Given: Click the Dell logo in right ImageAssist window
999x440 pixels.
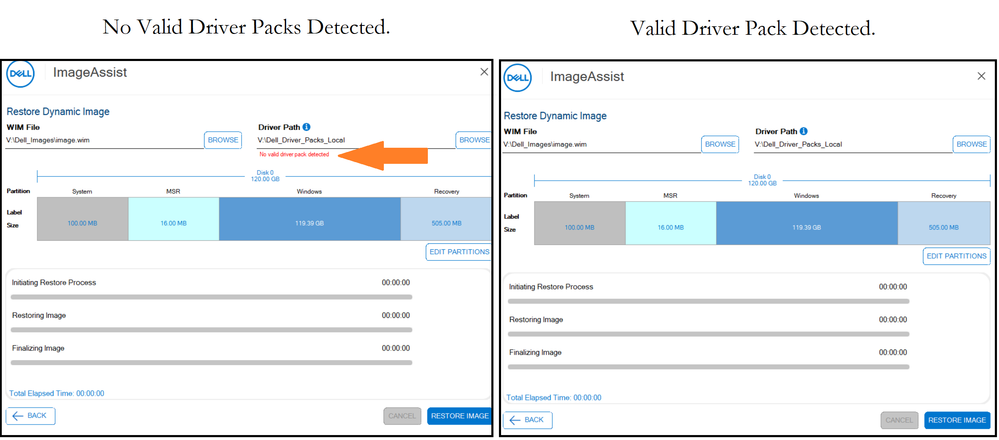Looking at the screenshot, I should [x=517, y=78].
